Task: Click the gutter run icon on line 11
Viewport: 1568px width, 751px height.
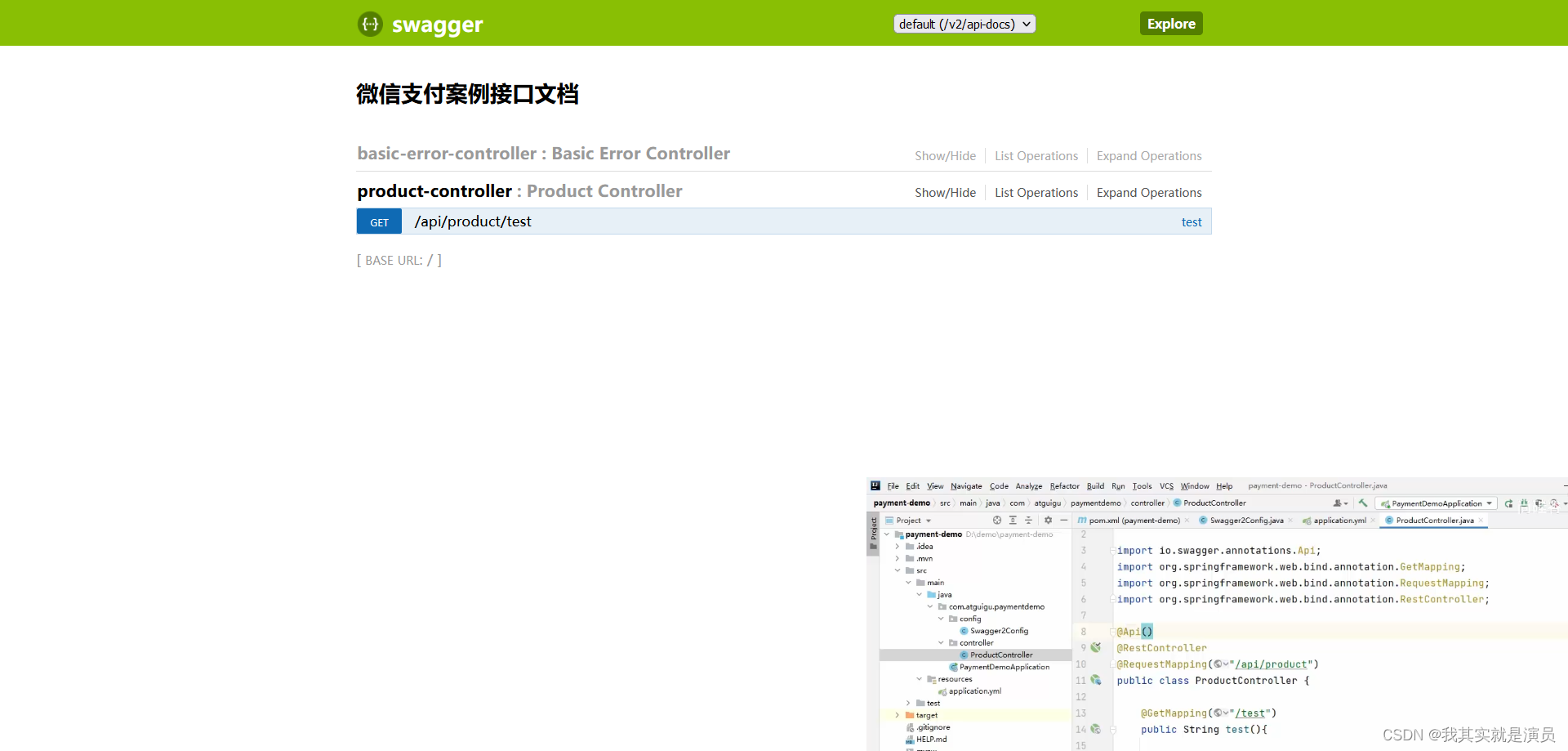Action: pyautogui.click(x=1095, y=681)
